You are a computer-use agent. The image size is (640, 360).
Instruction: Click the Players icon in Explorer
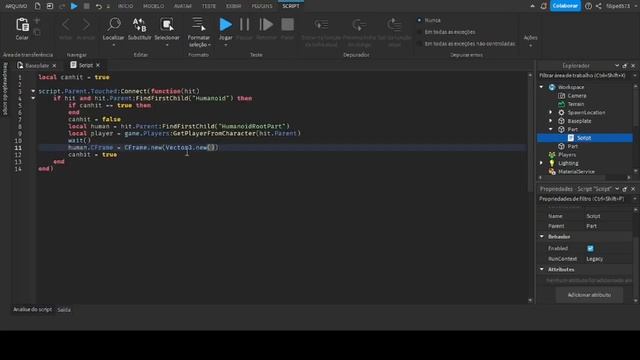click(552, 155)
